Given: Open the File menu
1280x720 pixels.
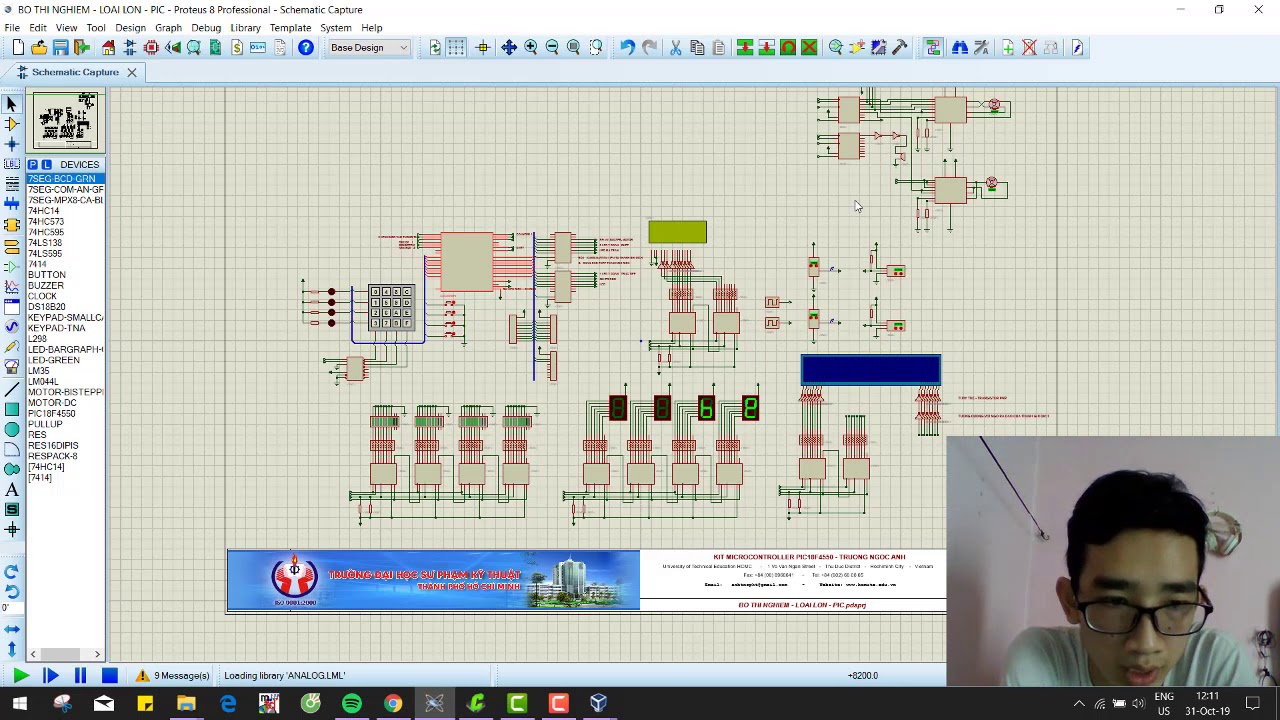Looking at the screenshot, I should coord(12,28).
